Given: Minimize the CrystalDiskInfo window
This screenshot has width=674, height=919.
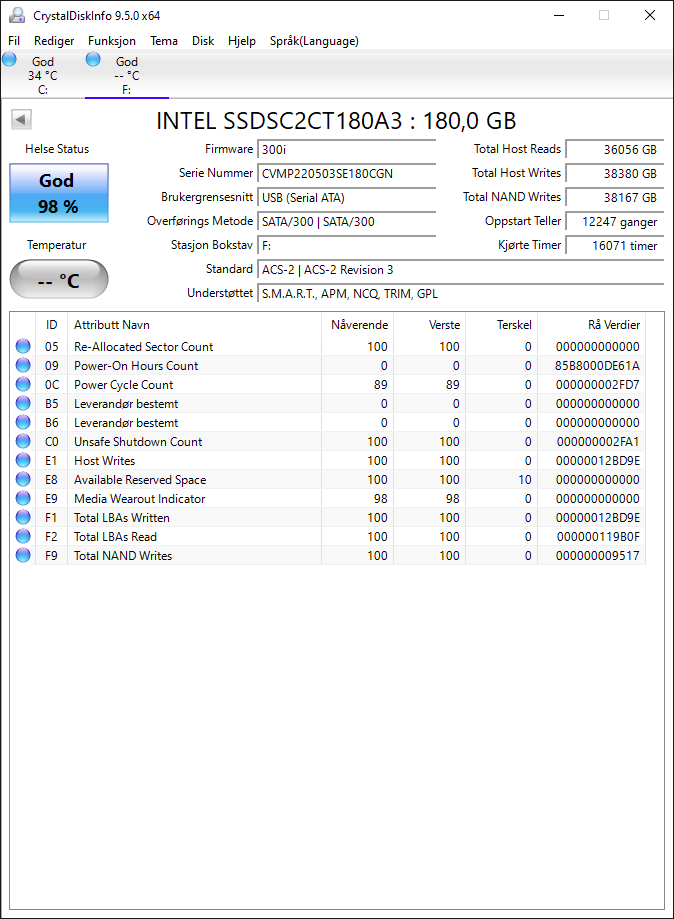Looking at the screenshot, I should point(559,15).
